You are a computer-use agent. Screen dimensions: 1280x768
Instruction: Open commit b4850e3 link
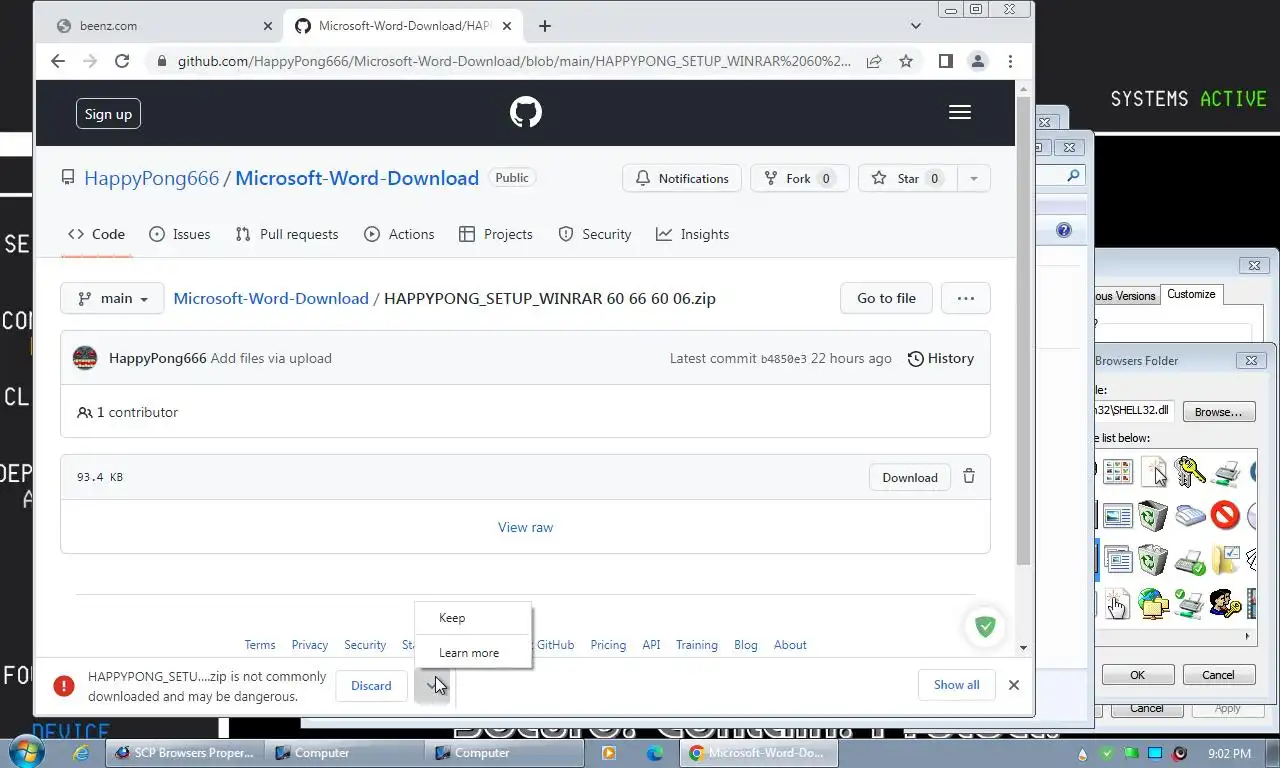pos(783,359)
